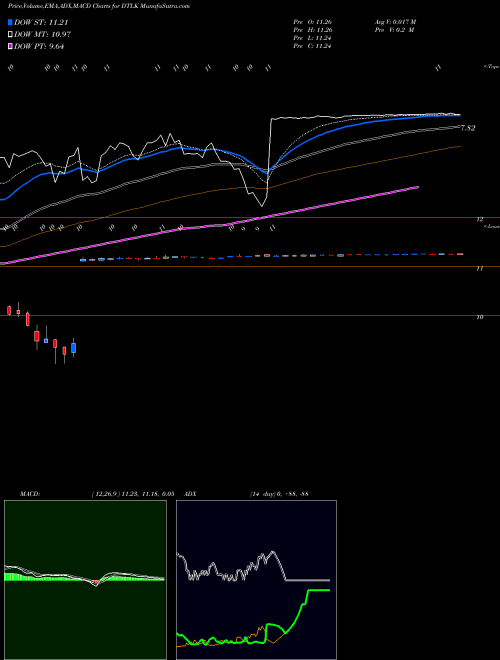Click the 7.82 line-end label
Image resolution: width=500 pixels, height=660 pixels.
pyautogui.click(x=468, y=128)
